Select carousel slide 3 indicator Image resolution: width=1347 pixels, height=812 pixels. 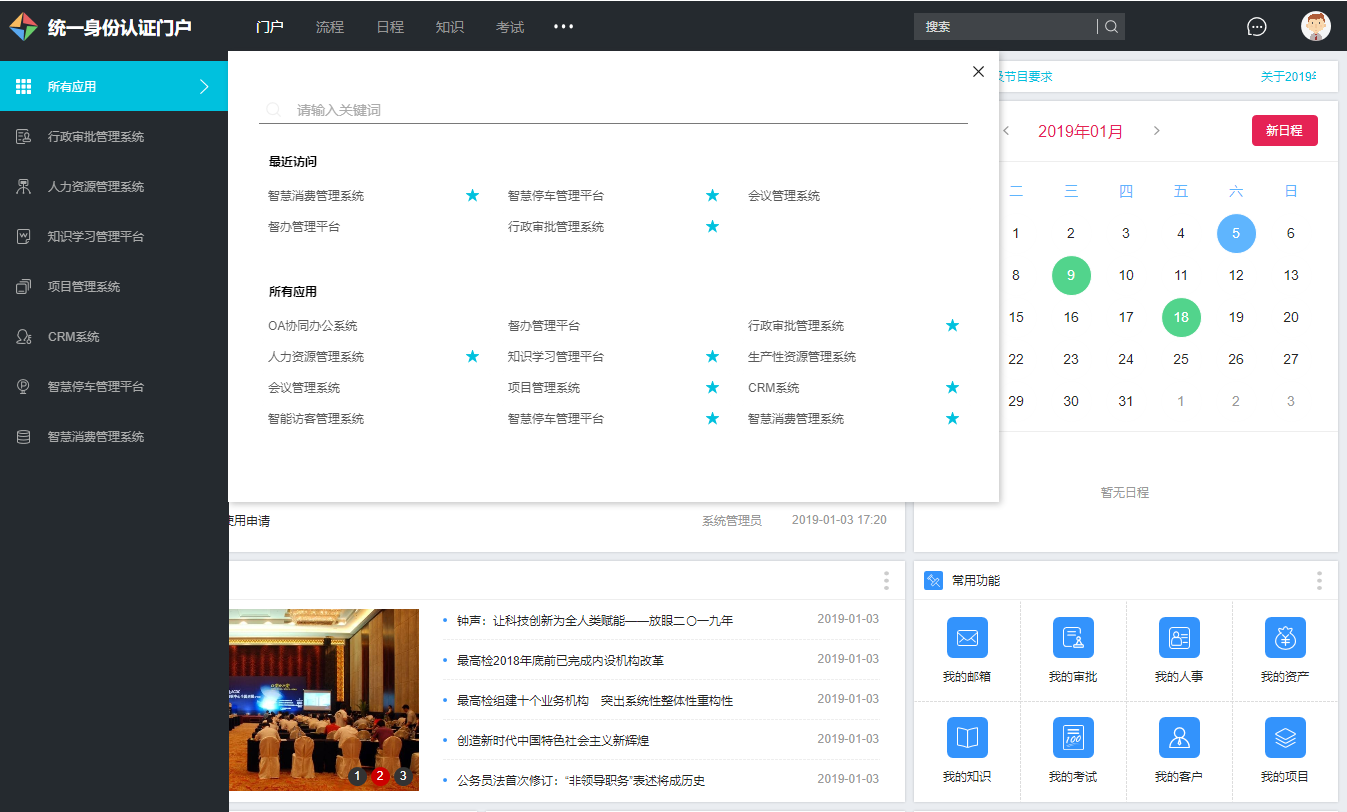403,775
